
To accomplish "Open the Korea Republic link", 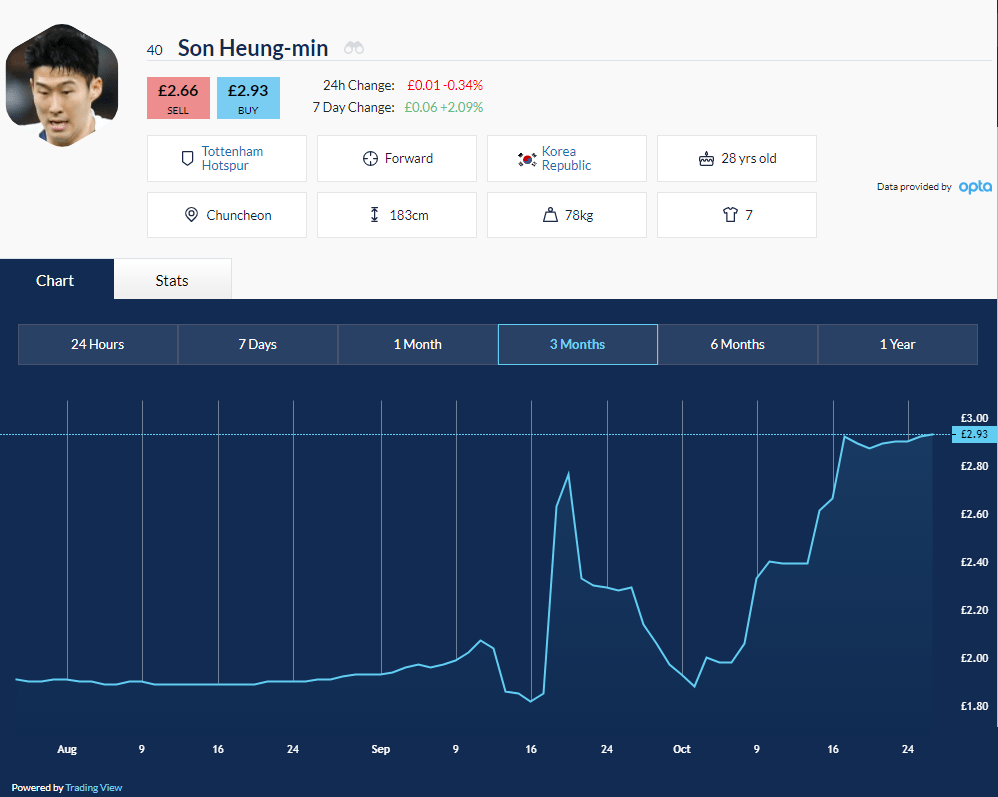I will 566,159.
